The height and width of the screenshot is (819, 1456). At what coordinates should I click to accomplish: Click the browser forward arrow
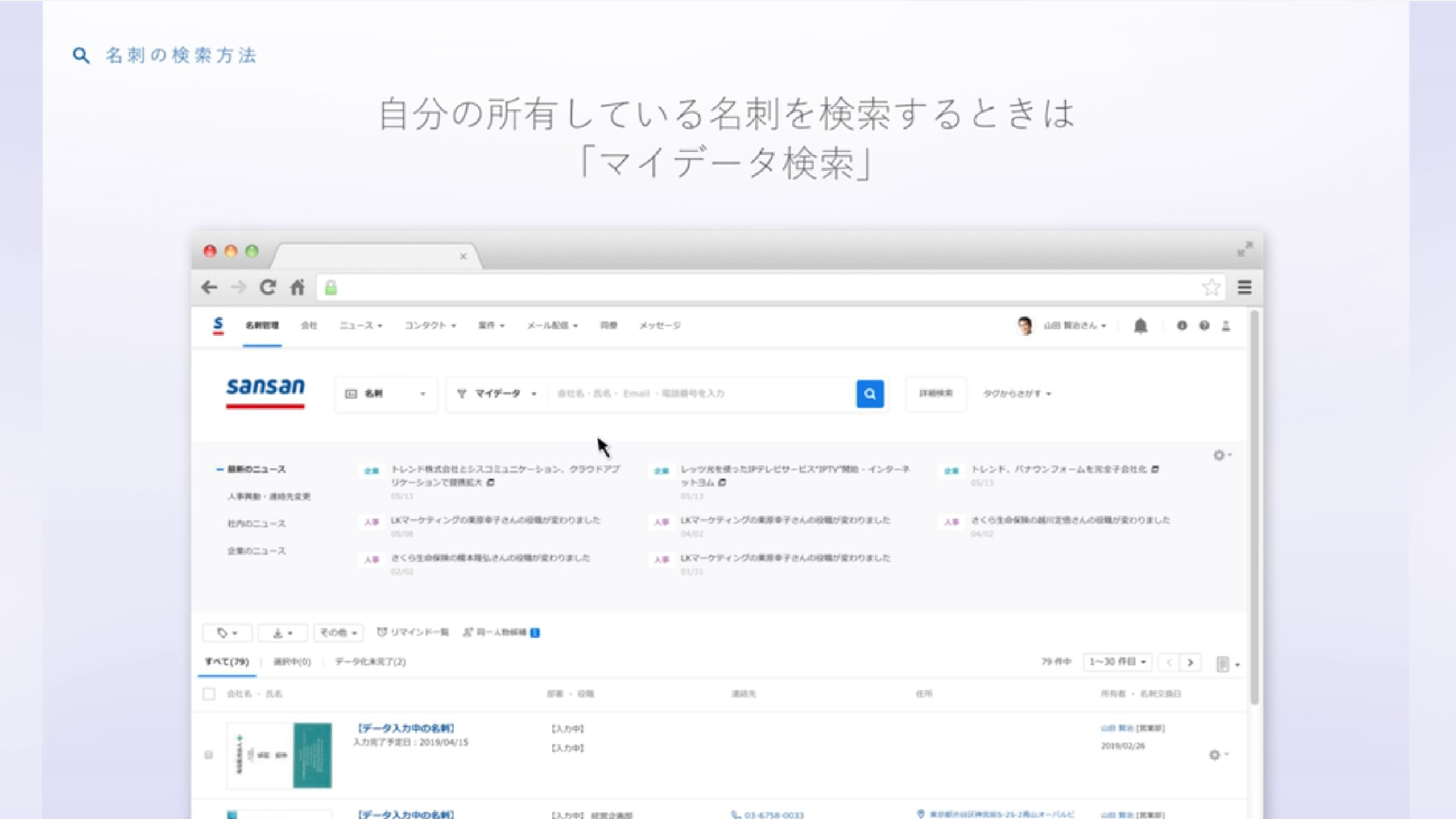(239, 287)
